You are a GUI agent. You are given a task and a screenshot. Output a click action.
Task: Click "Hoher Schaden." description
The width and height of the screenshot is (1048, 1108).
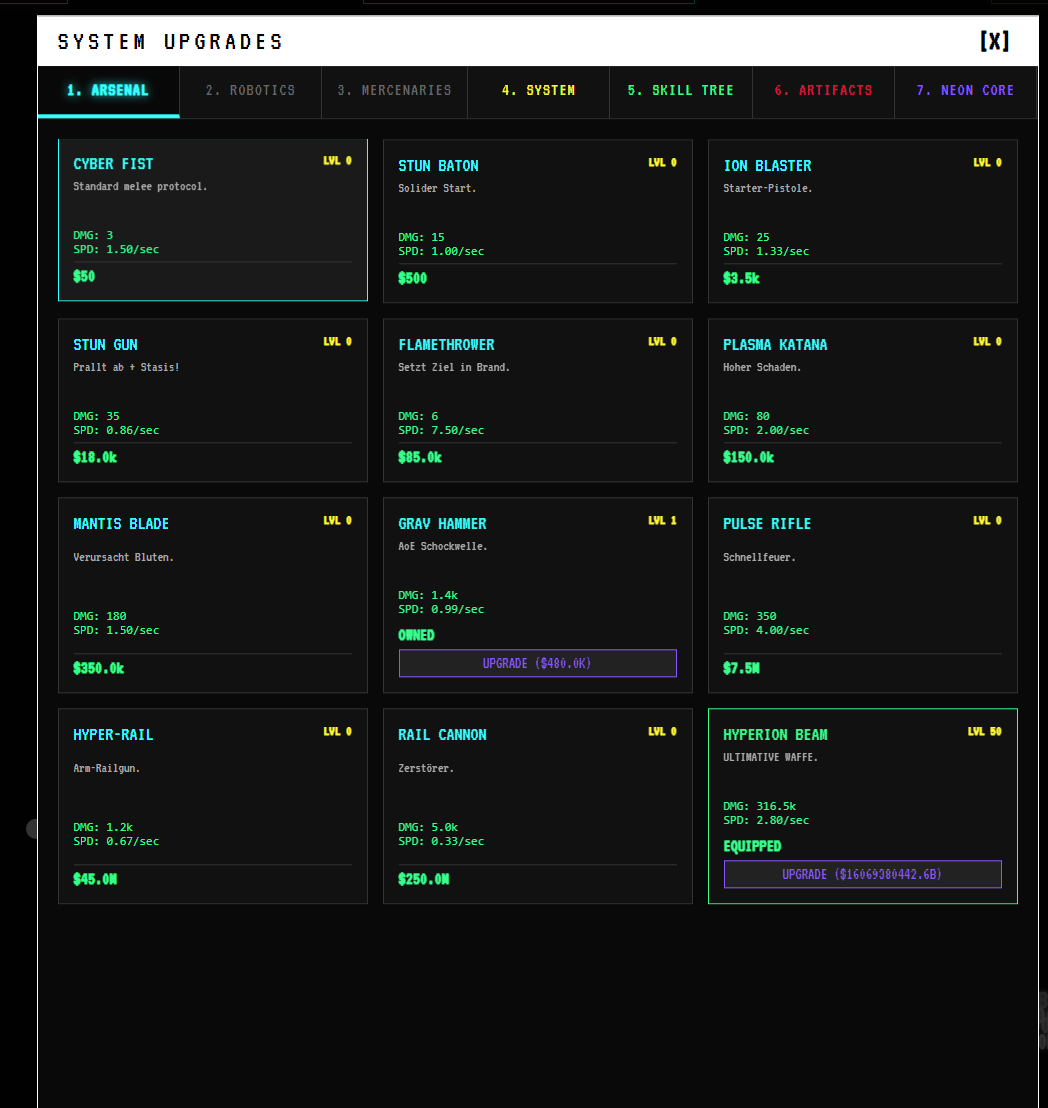coord(762,367)
